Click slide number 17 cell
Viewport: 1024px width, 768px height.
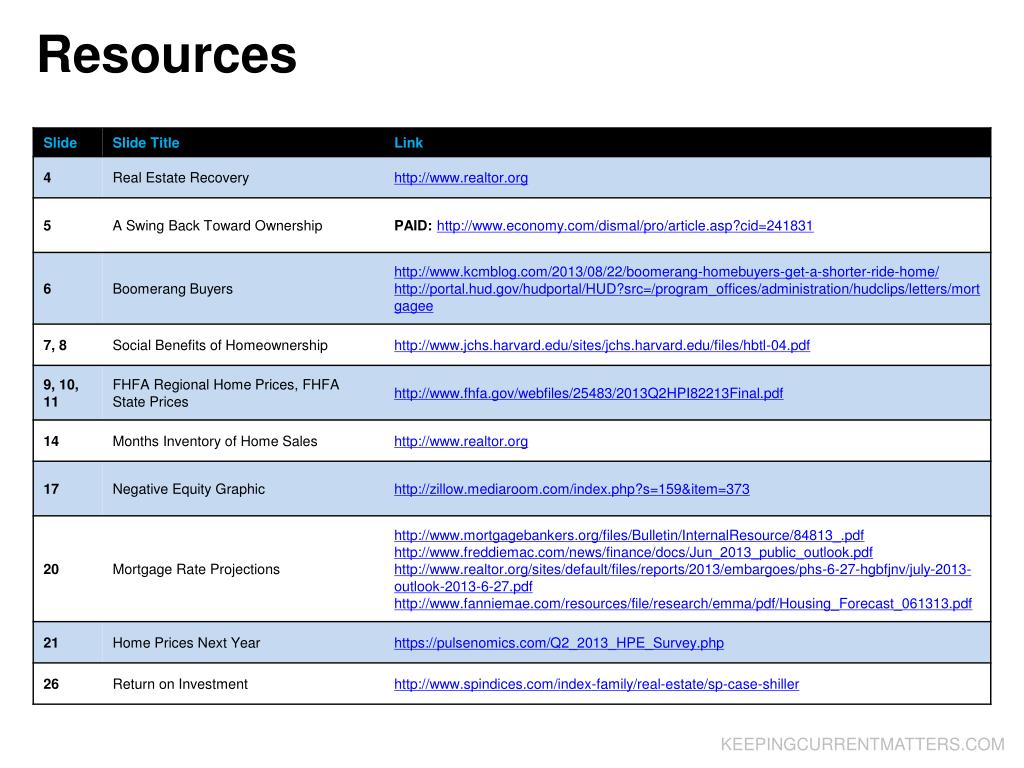(x=68, y=488)
